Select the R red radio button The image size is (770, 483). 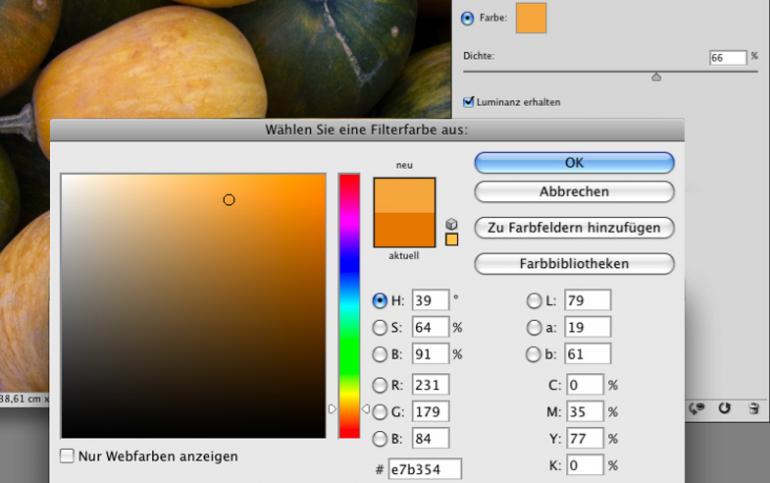click(380, 385)
